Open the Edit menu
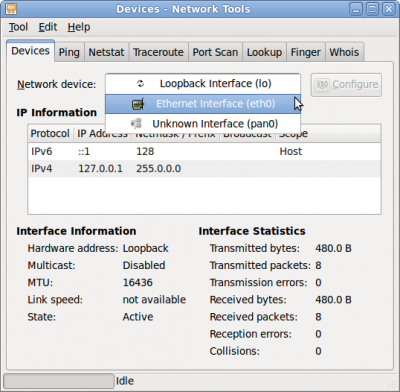Image resolution: width=400 pixels, height=392 pixels. (48, 27)
